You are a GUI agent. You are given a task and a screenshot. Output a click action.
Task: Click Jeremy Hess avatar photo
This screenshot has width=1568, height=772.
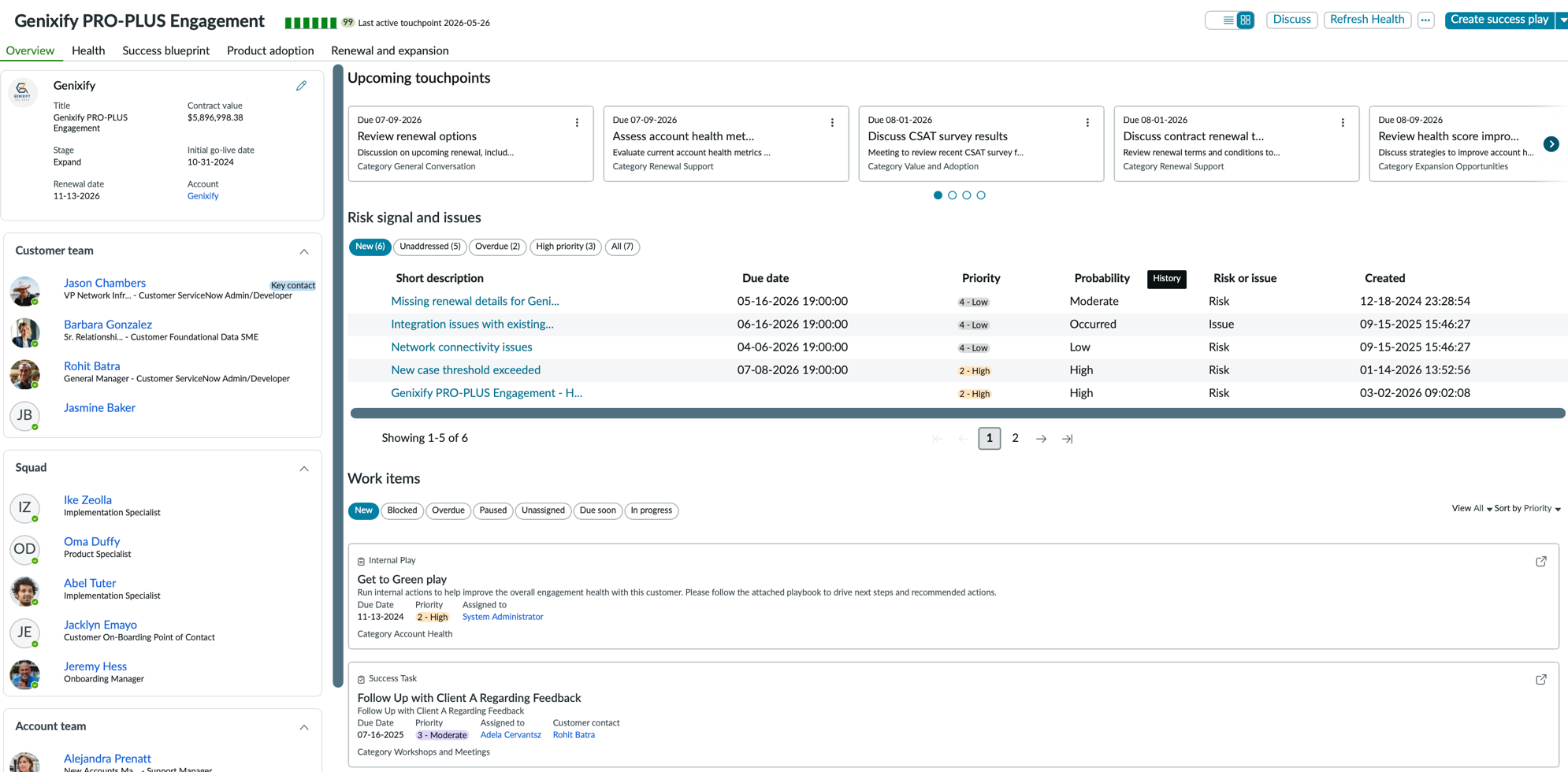(24, 674)
